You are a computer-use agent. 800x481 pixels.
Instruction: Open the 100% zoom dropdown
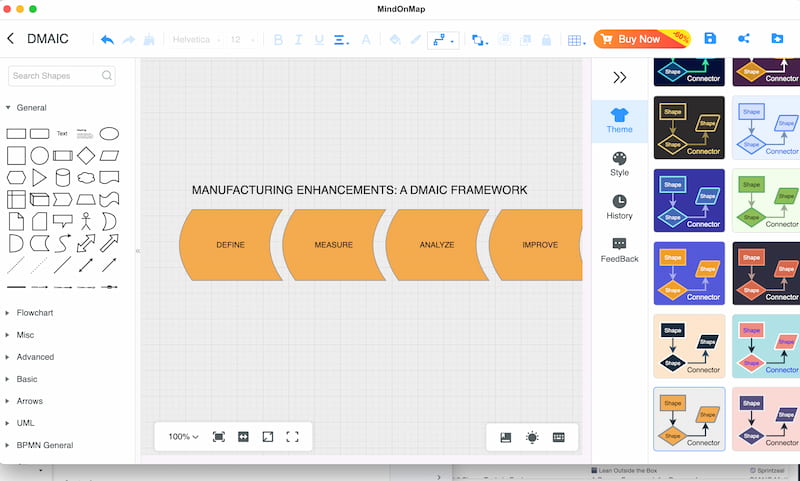click(183, 437)
